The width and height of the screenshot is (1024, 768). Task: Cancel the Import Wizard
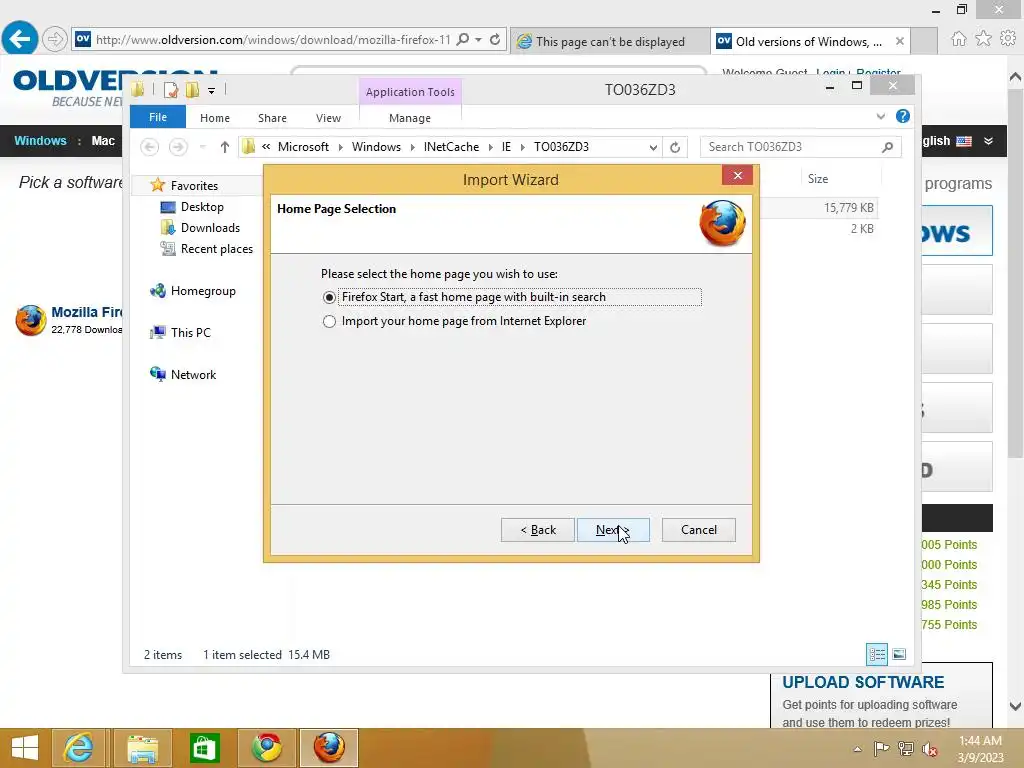coord(698,530)
